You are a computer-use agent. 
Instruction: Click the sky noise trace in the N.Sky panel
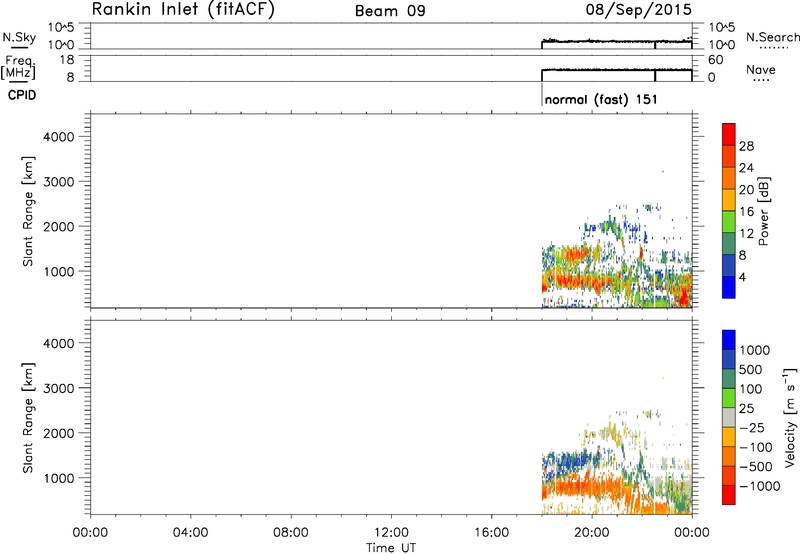[616, 41]
